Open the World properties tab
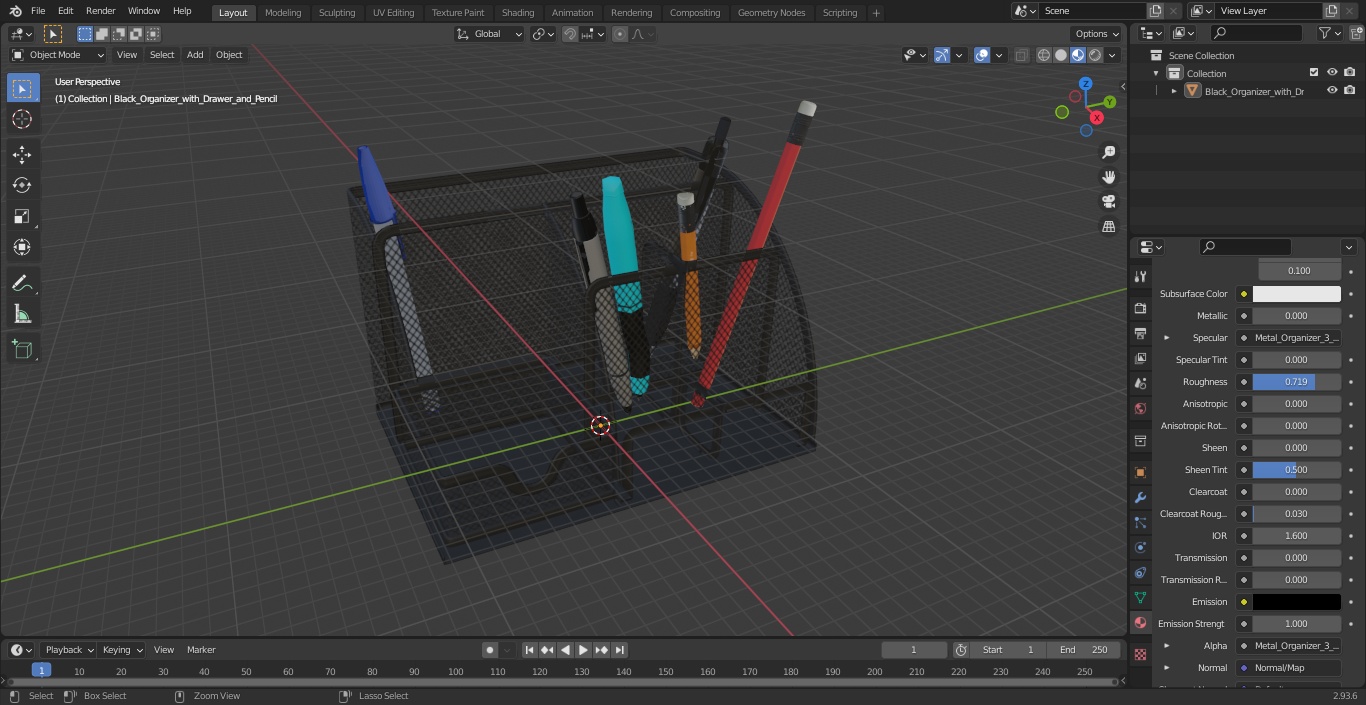 (1140, 408)
